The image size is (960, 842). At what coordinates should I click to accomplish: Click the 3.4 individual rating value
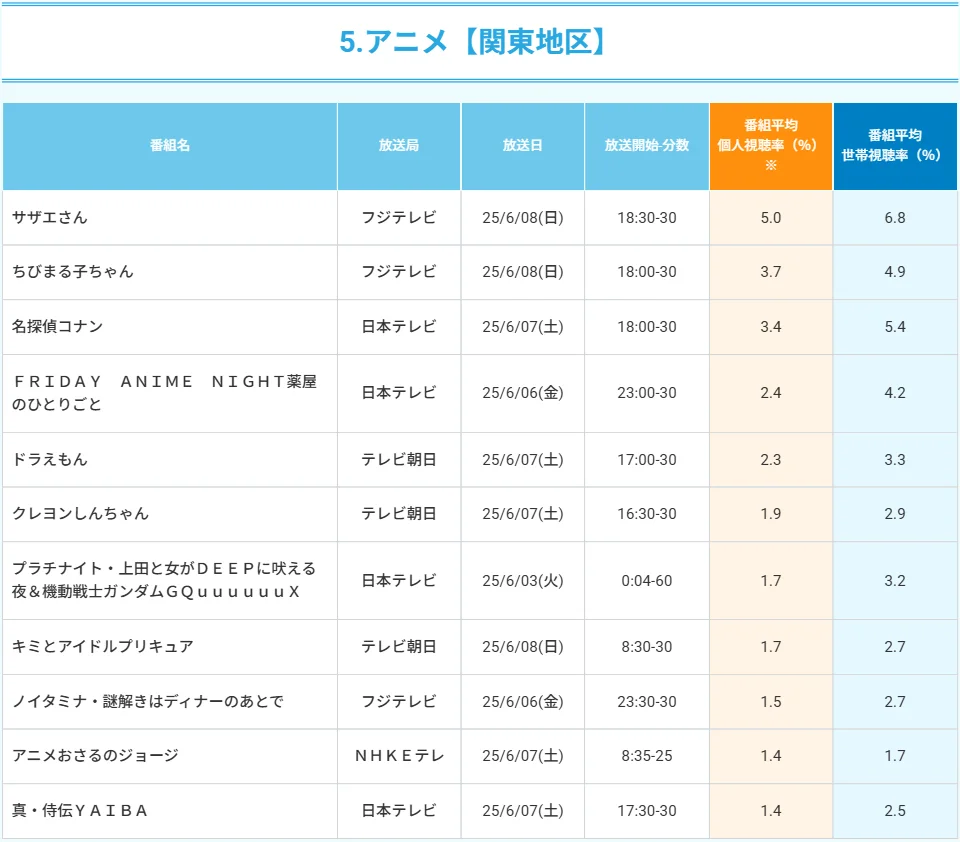(x=770, y=326)
